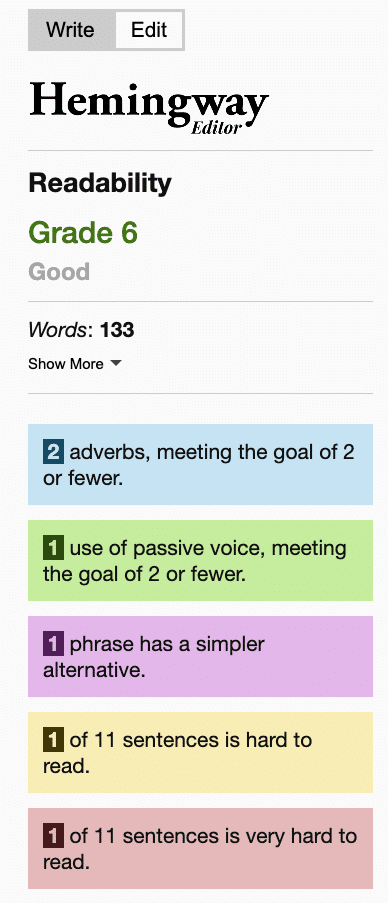Click the Editor subtitle in logo
Screen dimensions: 388x903
pyautogui.click(x=216, y=127)
